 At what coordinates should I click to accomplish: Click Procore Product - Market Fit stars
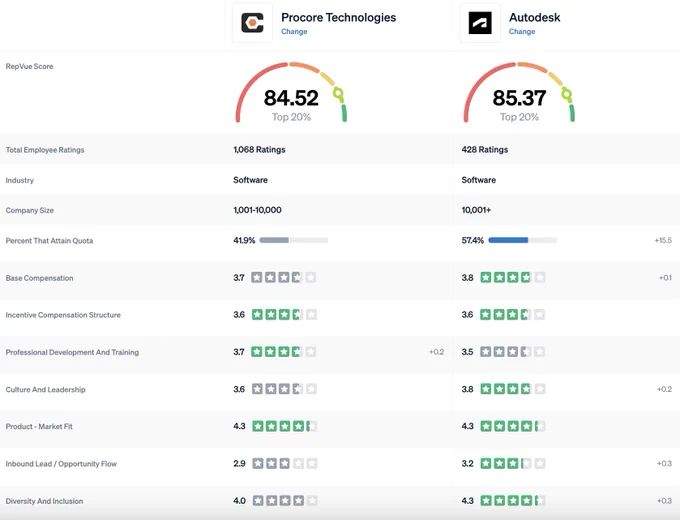tap(284, 426)
